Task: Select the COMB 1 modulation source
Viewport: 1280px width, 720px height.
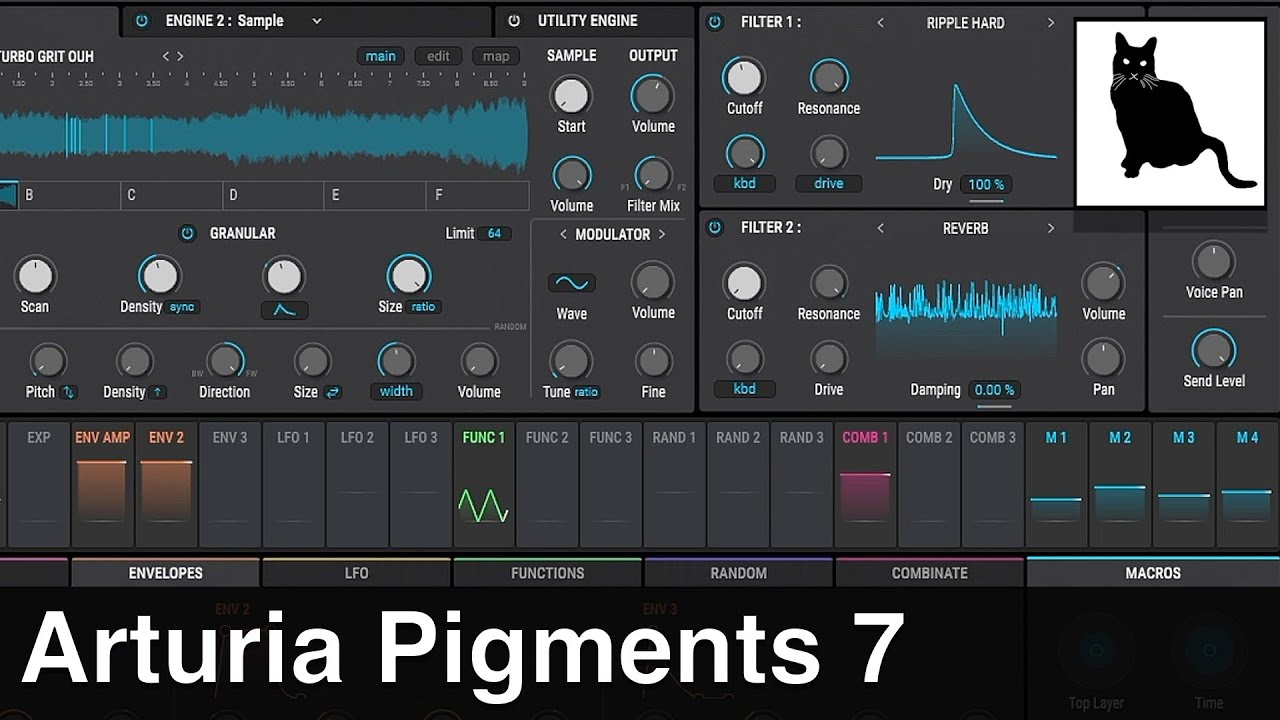Action: (866, 485)
